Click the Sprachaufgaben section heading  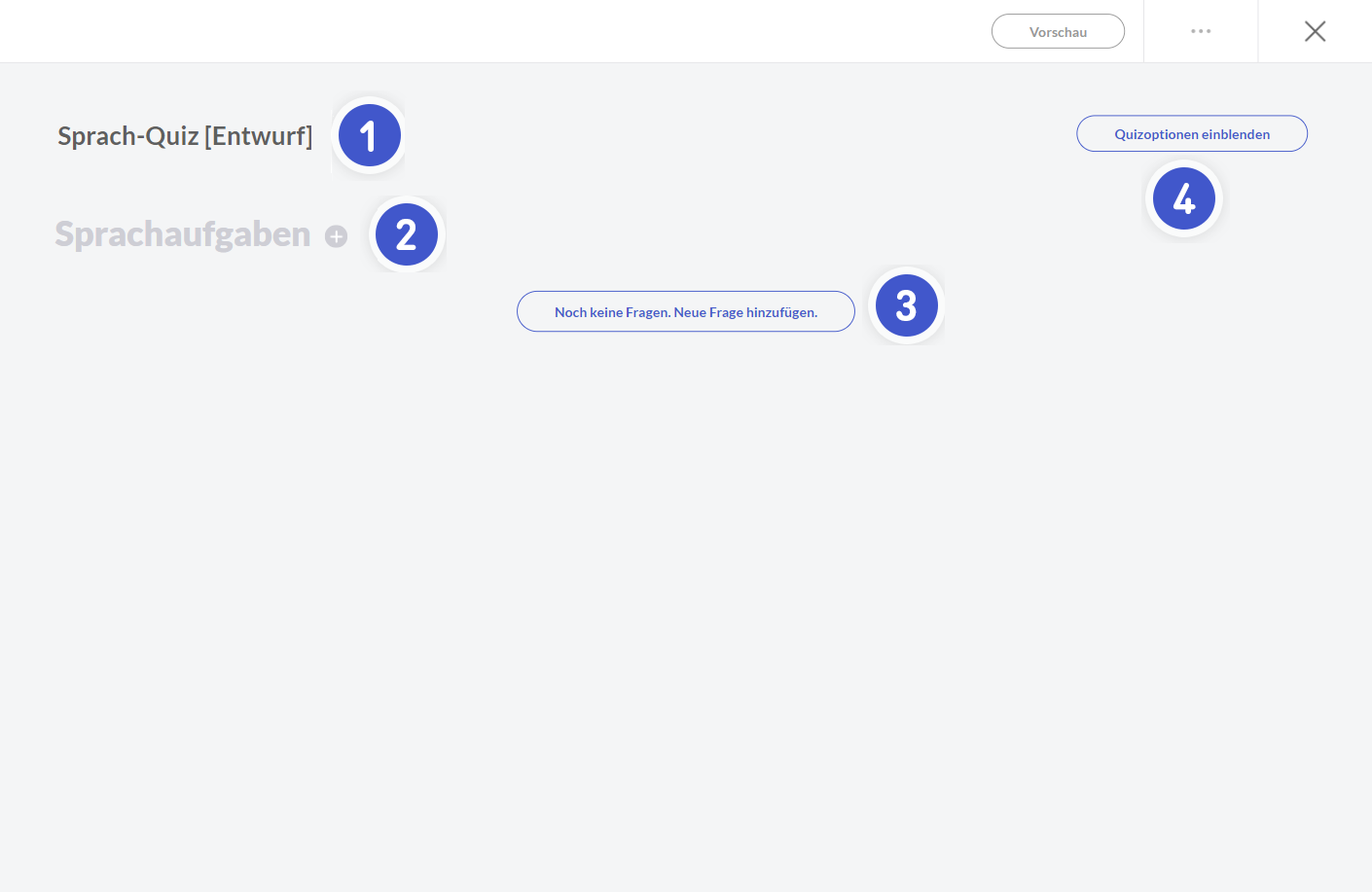pyautogui.click(x=182, y=234)
